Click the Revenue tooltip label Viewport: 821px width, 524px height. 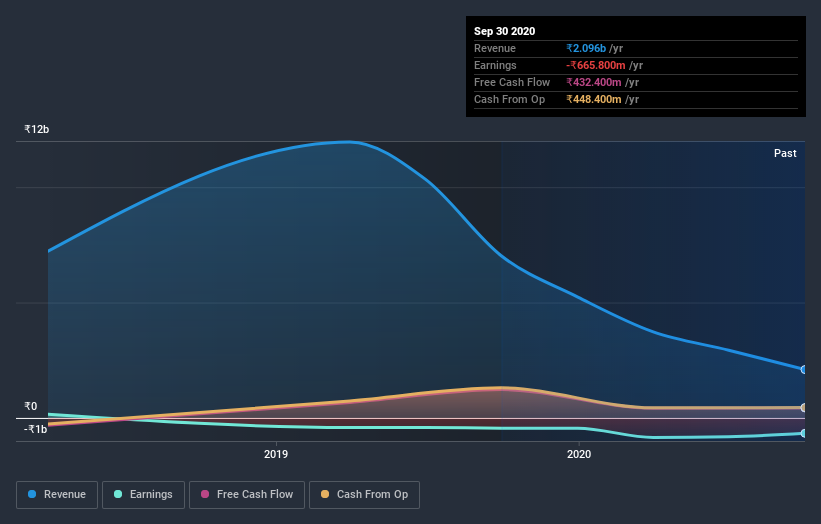(x=495, y=48)
